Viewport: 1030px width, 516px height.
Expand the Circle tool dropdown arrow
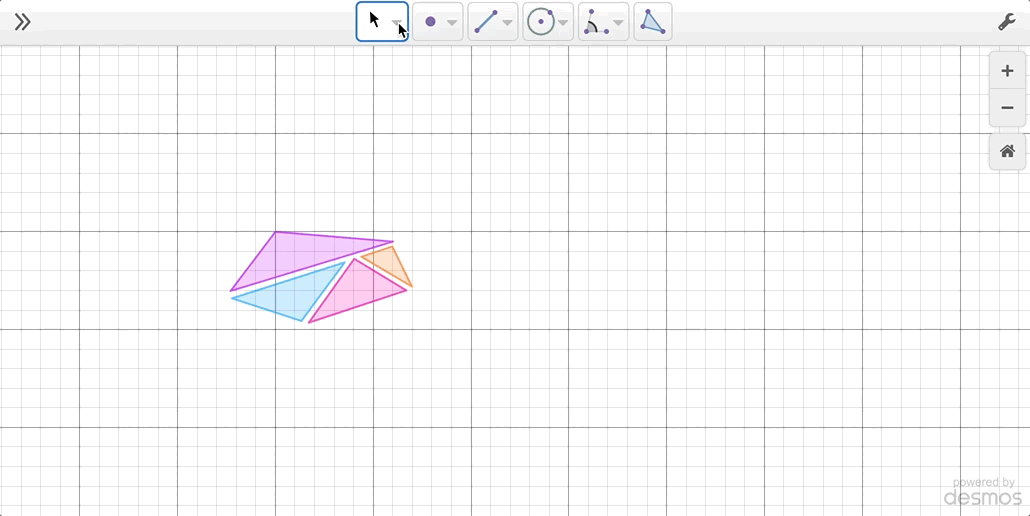click(563, 23)
